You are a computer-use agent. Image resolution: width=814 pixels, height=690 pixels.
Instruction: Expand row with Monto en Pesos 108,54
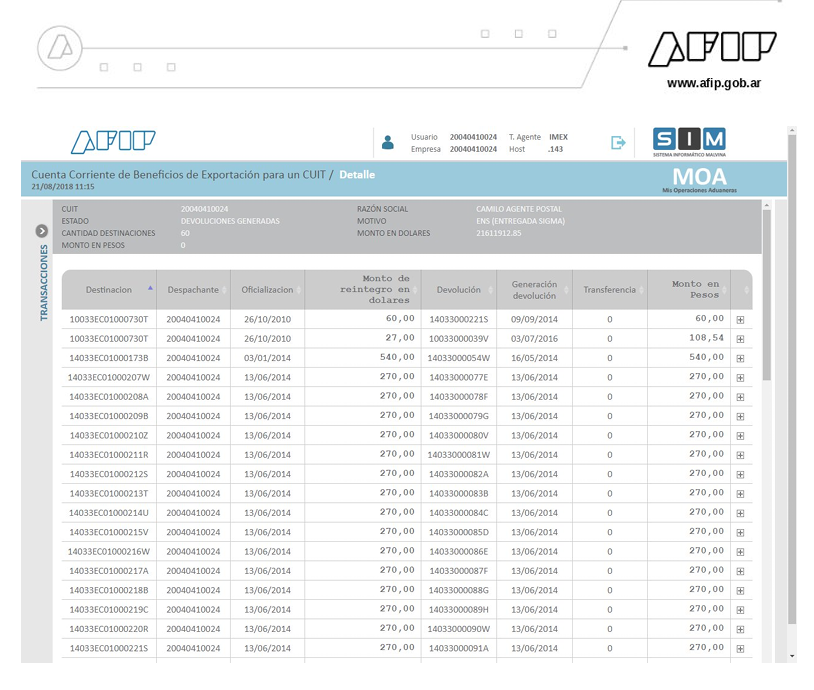740,339
